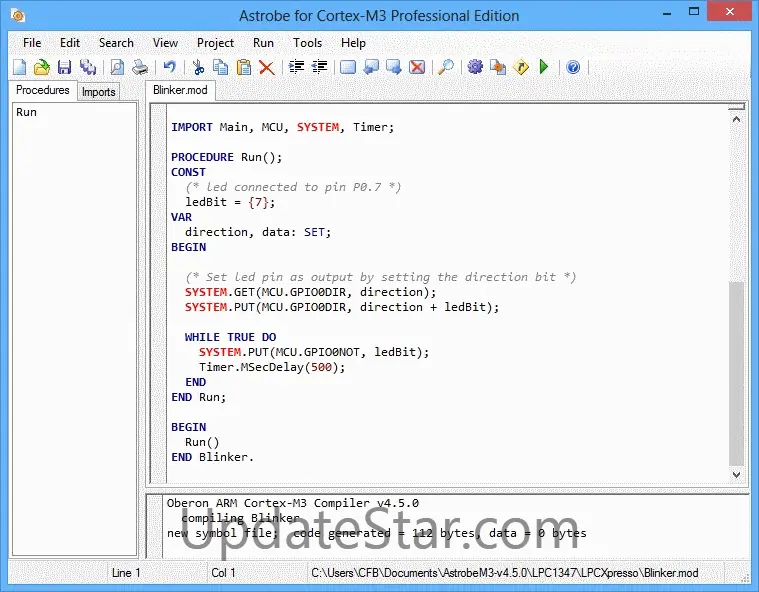Image resolution: width=759 pixels, height=592 pixels.
Task: Close the window using red-crossed window icon
Action: (417, 67)
